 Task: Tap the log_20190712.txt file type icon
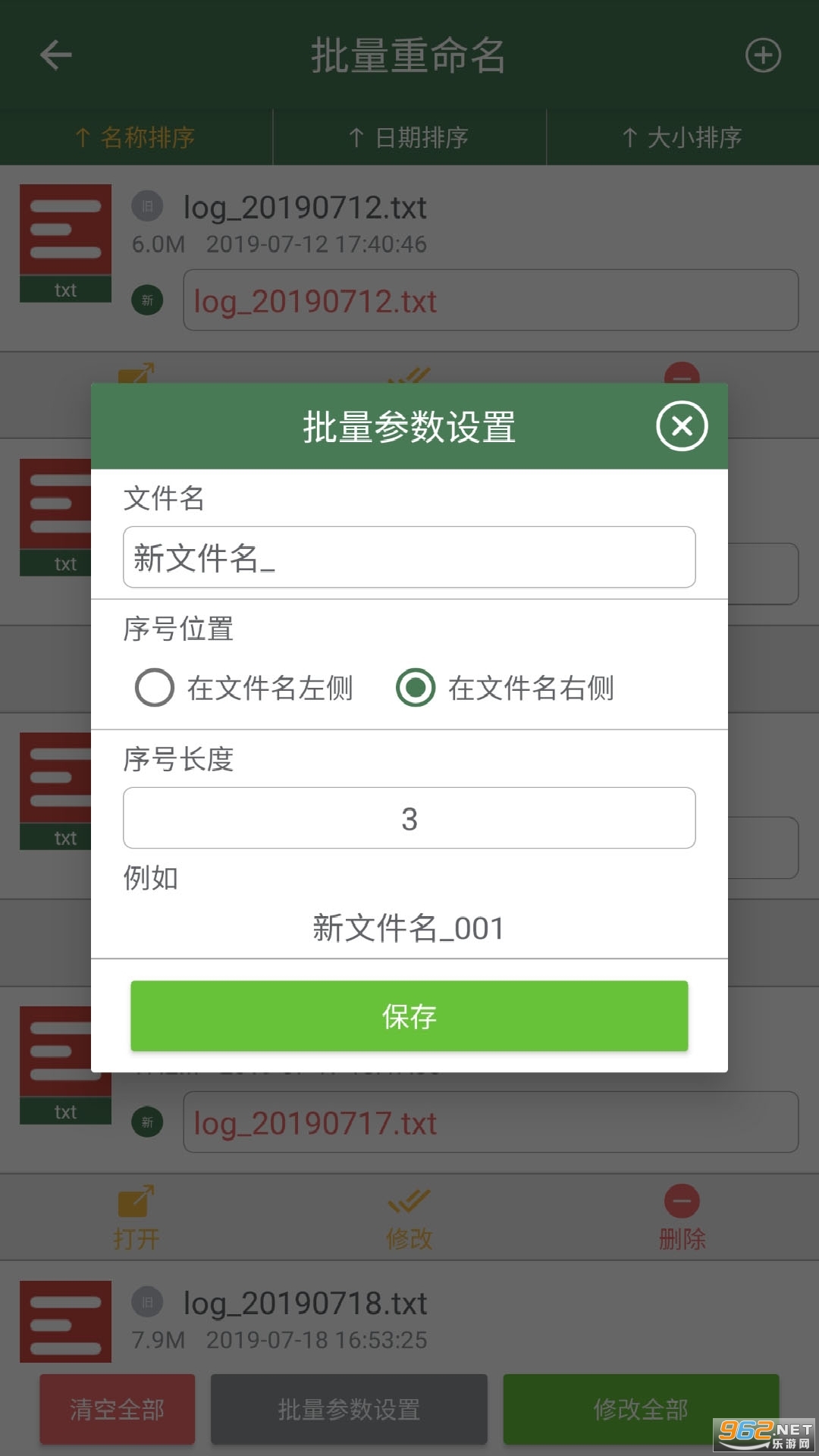66,243
